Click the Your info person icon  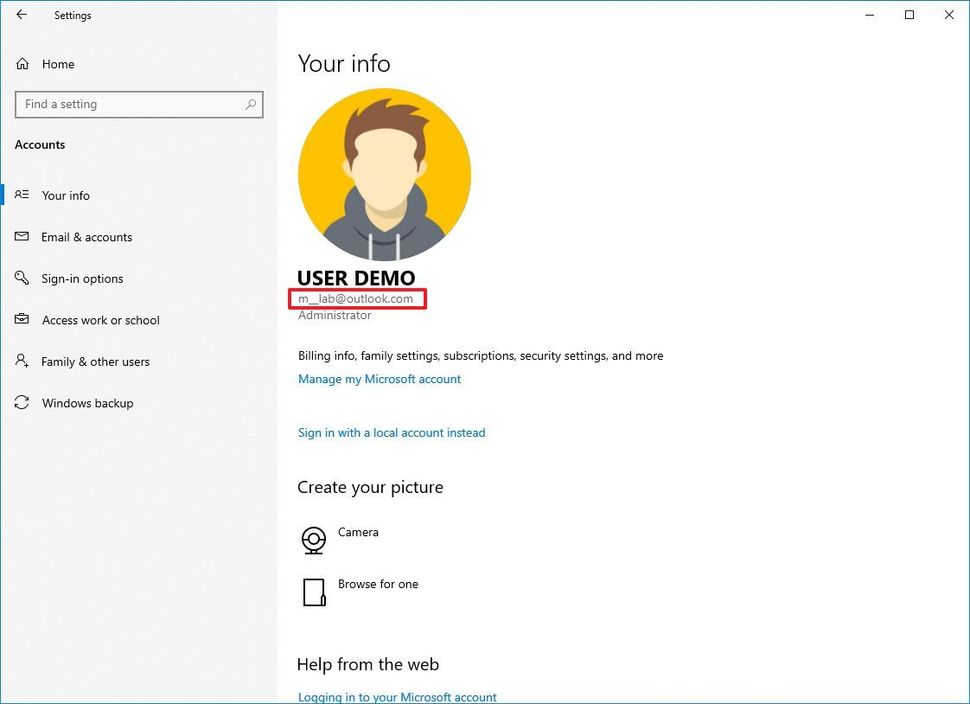click(22, 196)
